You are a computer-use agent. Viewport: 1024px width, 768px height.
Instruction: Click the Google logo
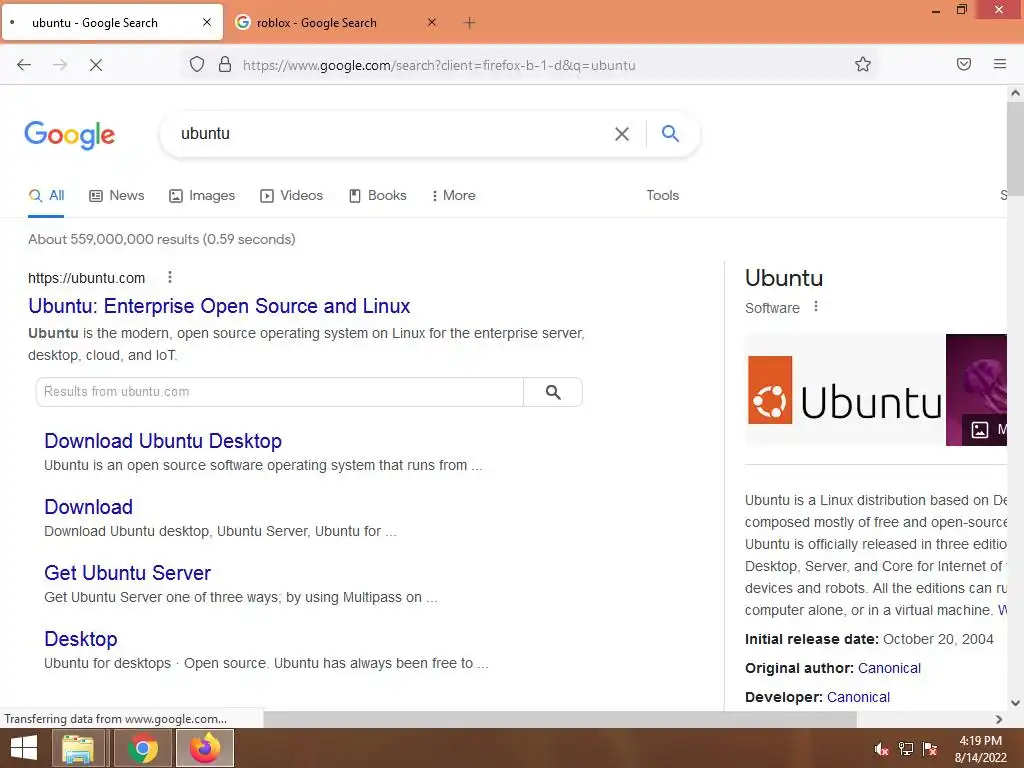pos(70,135)
